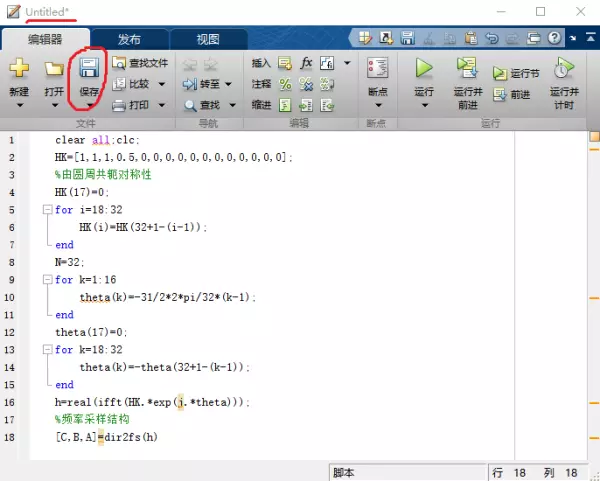The image size is (600, 481).
Task: Open the dropdown arrow under 新建
Action: click(20, 105)
